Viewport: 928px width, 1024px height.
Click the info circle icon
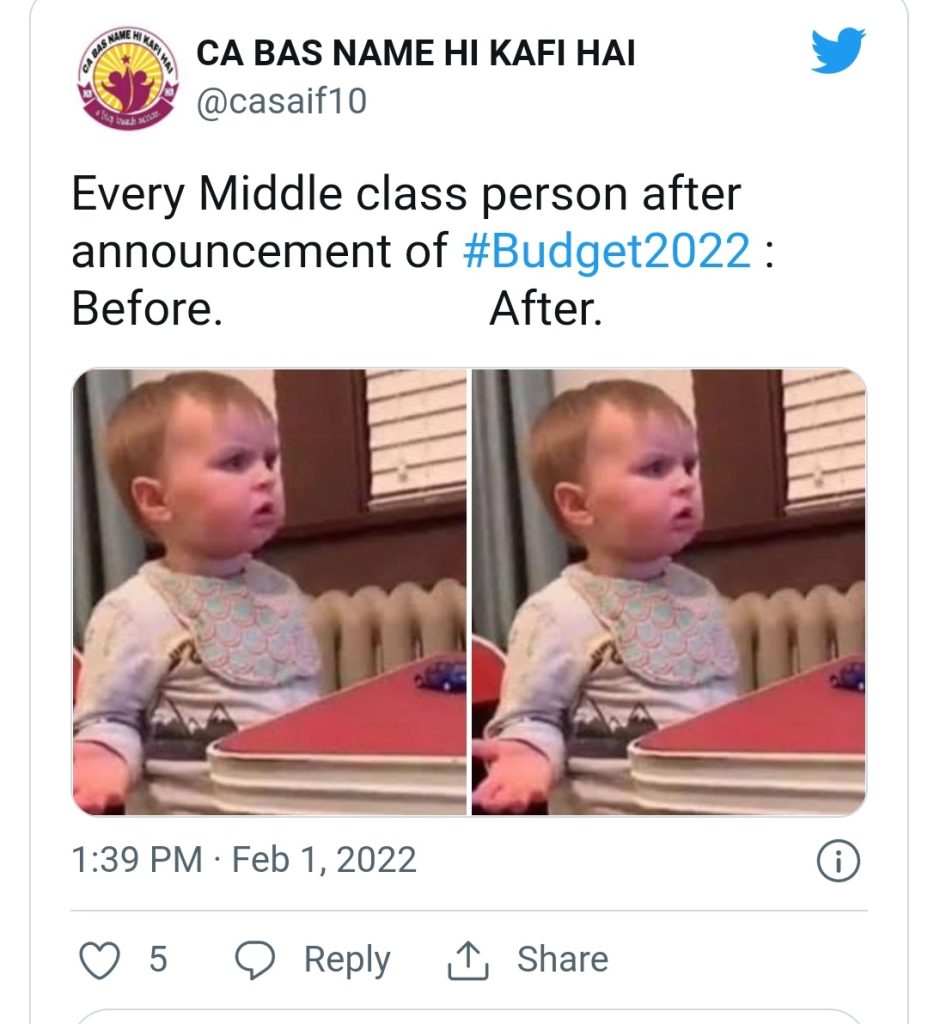point(838,862)
